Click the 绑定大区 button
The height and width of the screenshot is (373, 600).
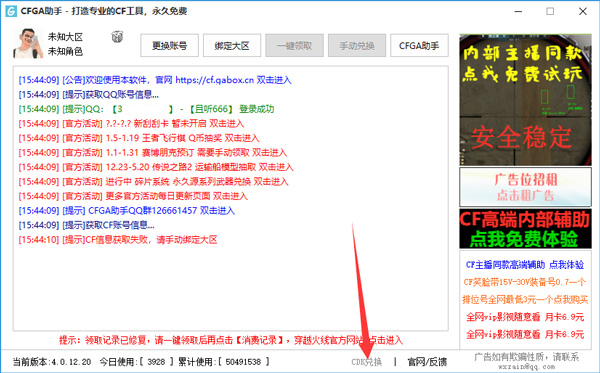(232, 46)
